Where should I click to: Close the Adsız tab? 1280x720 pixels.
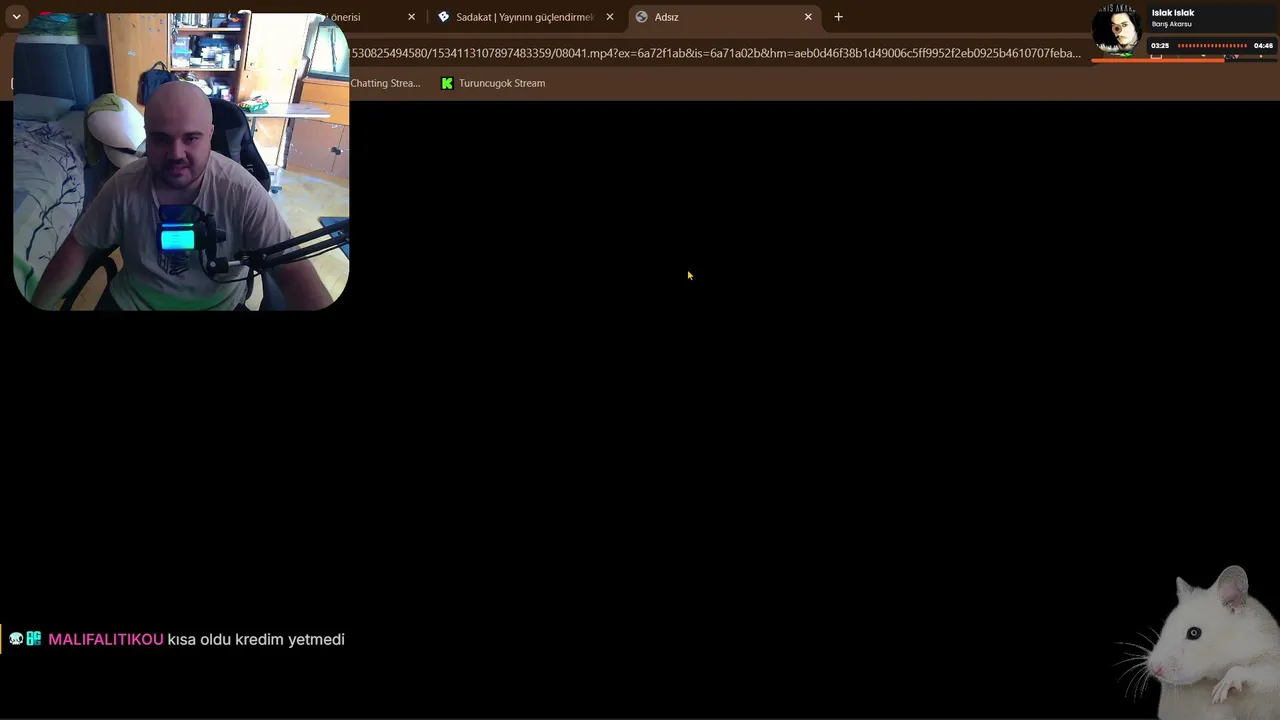click(x=808, y=17)
